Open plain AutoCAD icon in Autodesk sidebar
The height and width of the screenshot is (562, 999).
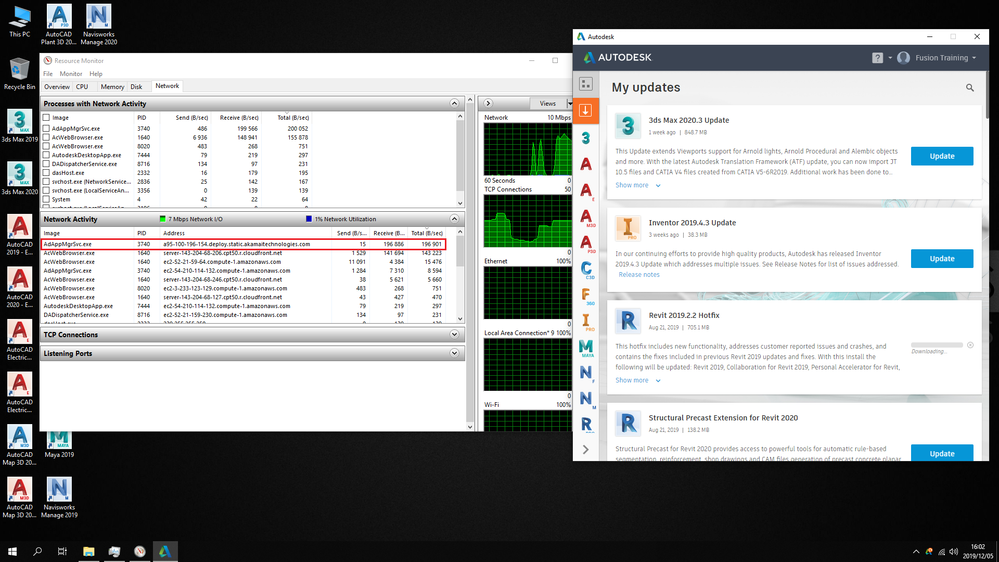[586, 164]
